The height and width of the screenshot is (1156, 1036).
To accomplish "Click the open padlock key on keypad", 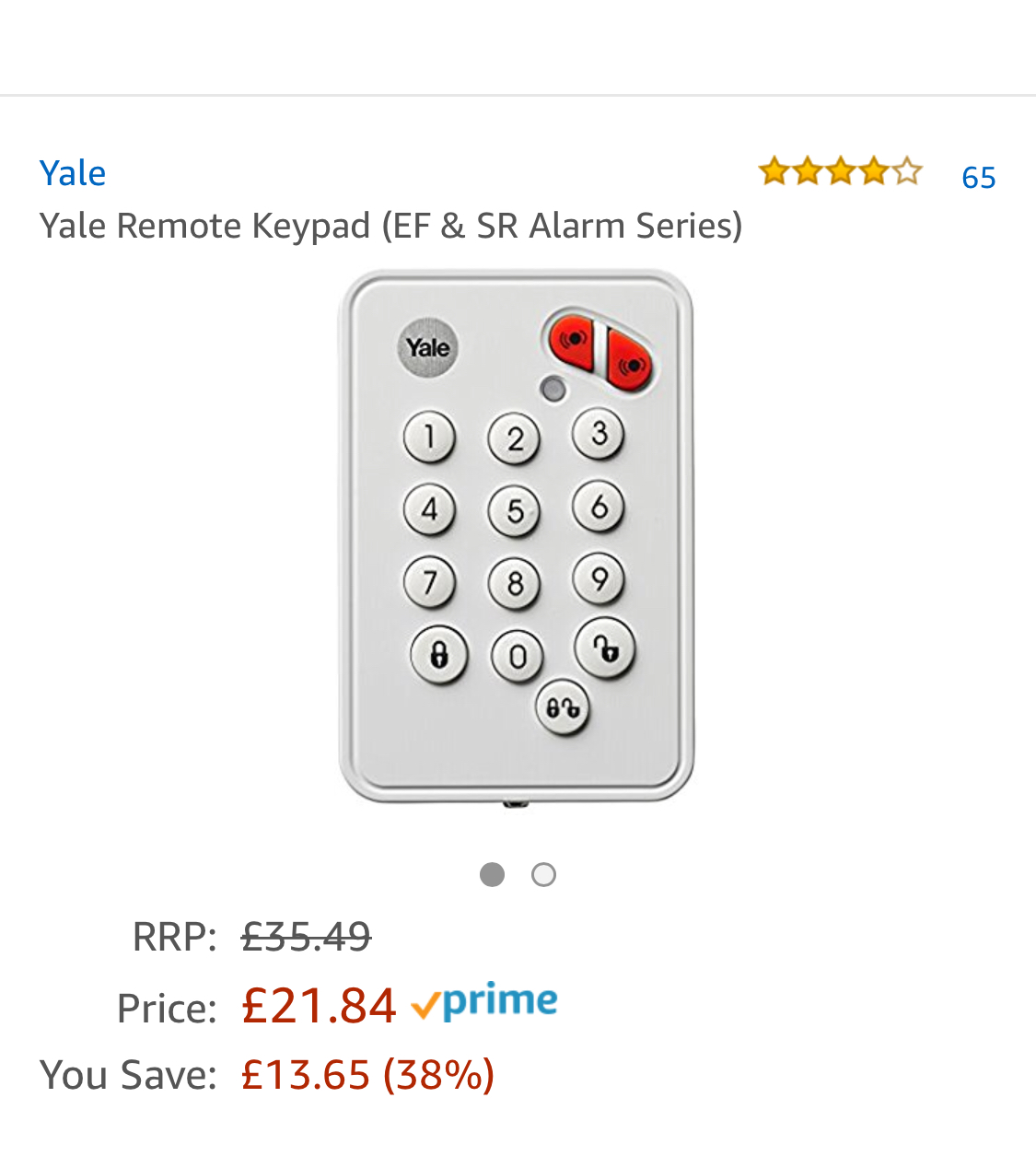I will pos(604,648).
